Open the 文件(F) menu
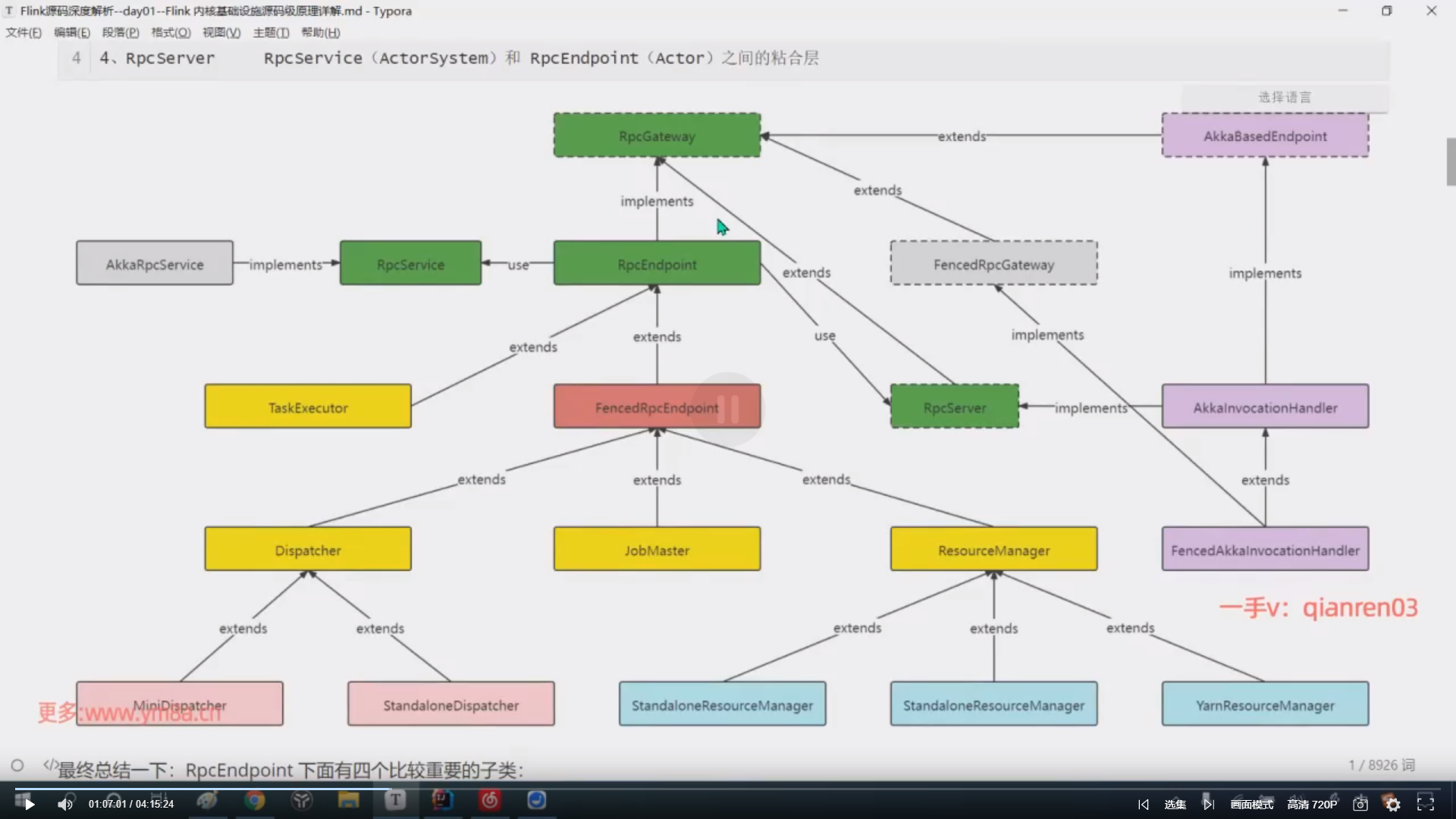This screenshot has height=819, width=1456. [24, 33]
